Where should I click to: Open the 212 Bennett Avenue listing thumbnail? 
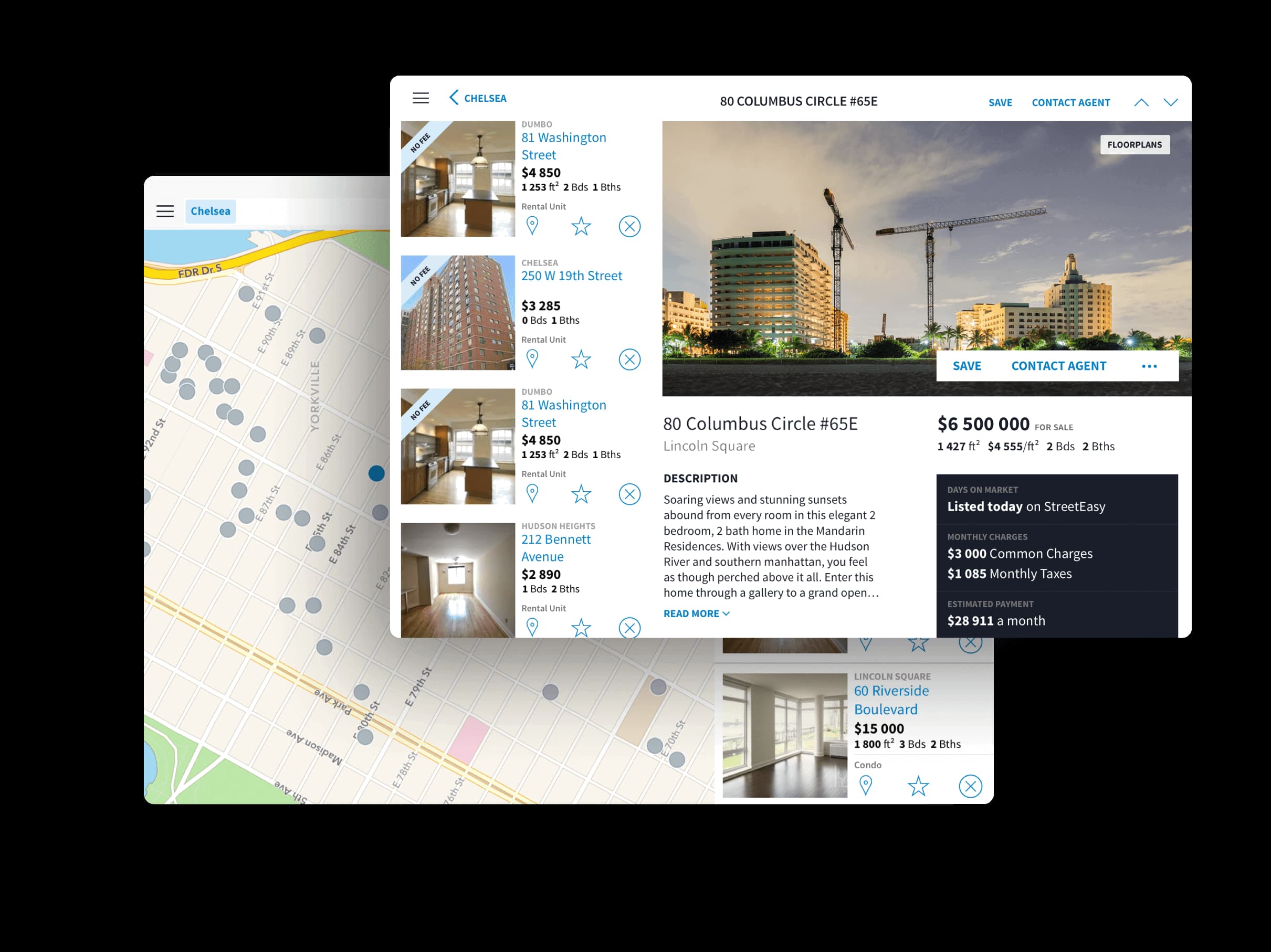click(x=457, y=579)
